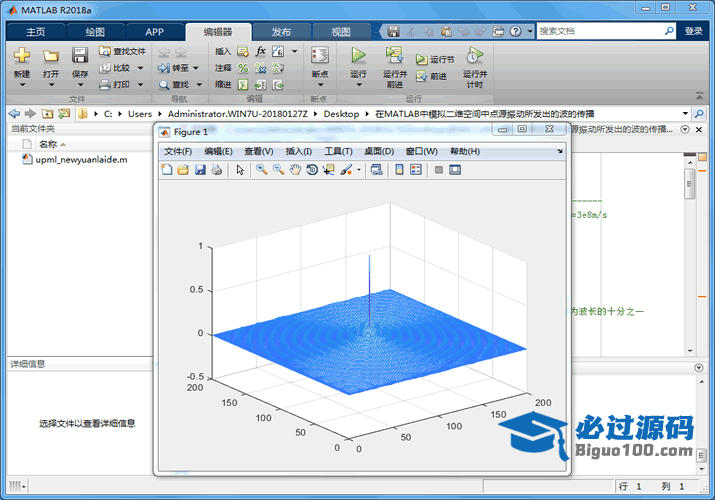Open the dropdown arrow beside 打印

pos(140,84)
